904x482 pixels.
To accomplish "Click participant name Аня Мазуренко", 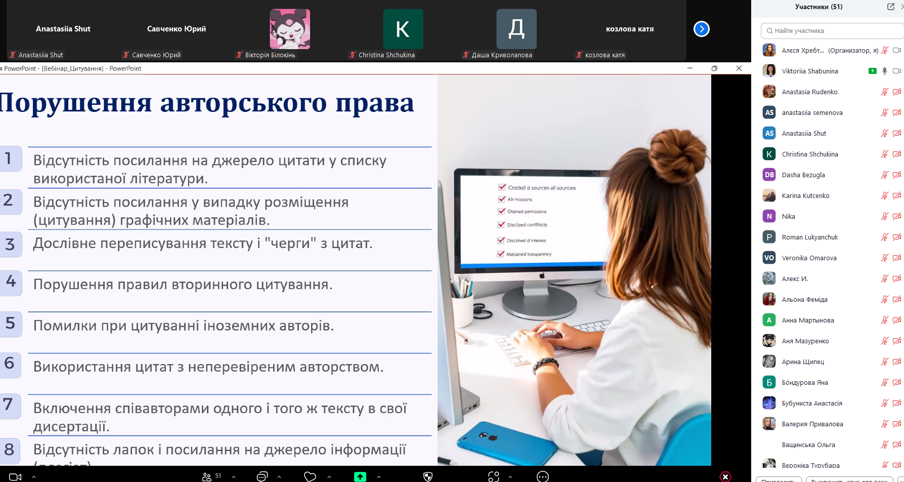I will (x=805, y=341).
